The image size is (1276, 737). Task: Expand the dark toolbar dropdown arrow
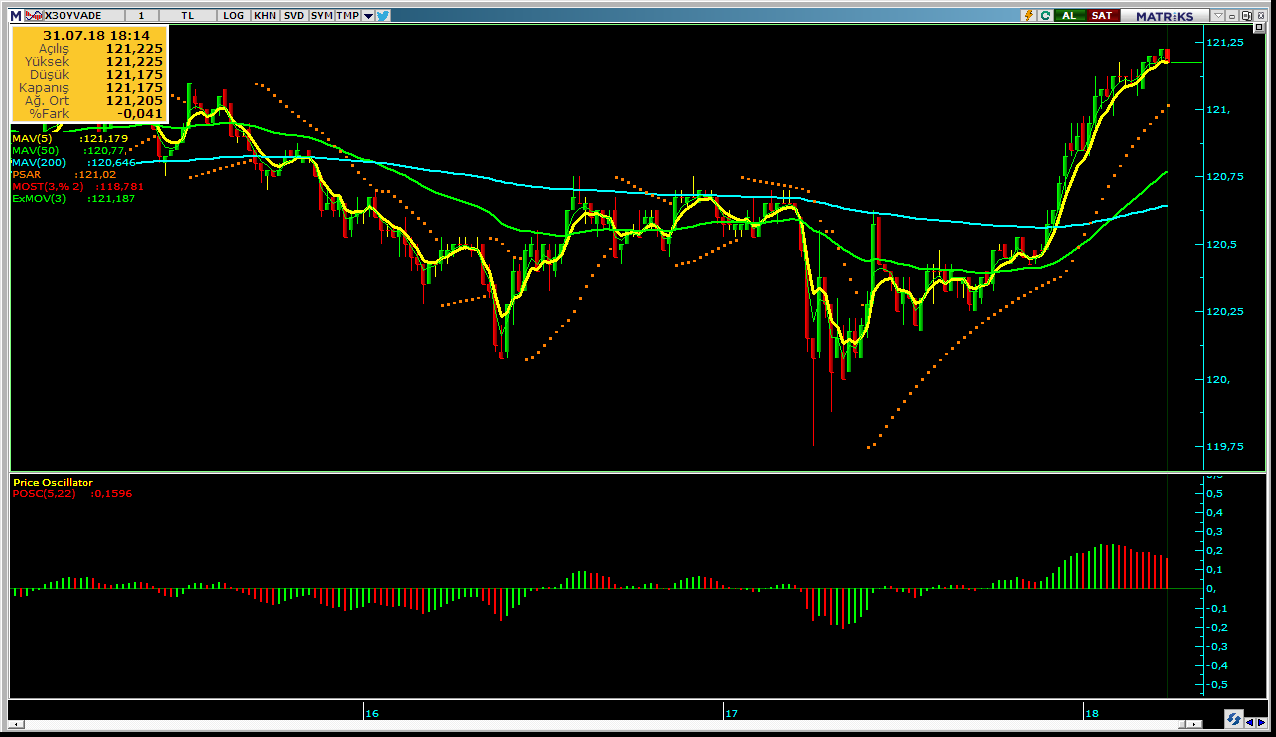click(368, 16)
